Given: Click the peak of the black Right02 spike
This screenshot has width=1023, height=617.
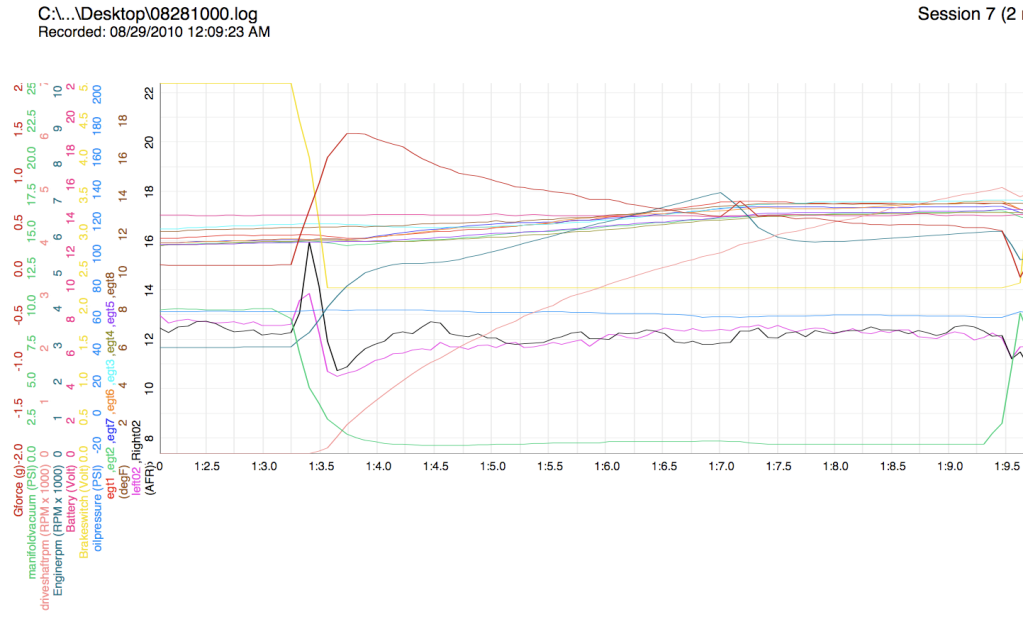Looking at the screenshot, I should click(x=309, y=242).
